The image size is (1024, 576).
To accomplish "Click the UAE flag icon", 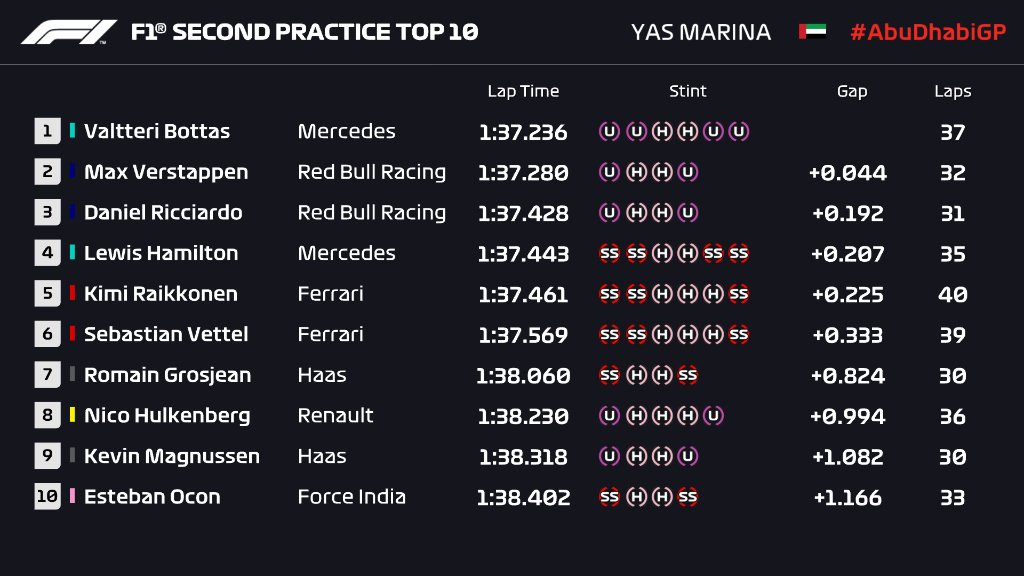I will [x=812, y=32].
